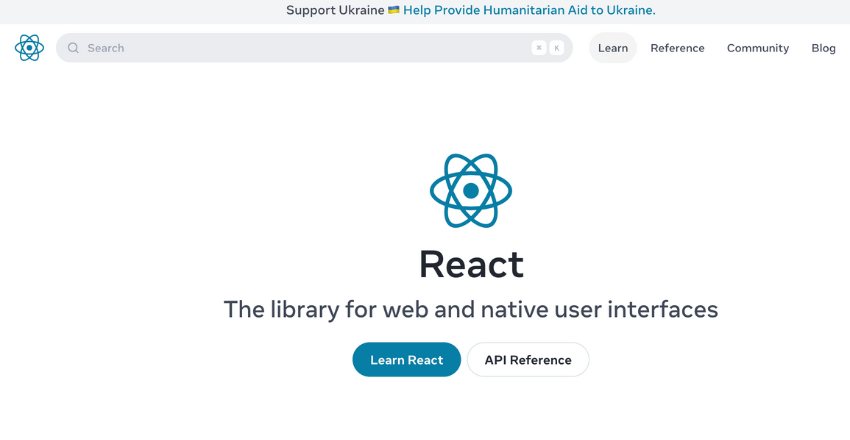Go to the Community section

tap(758, 48)
